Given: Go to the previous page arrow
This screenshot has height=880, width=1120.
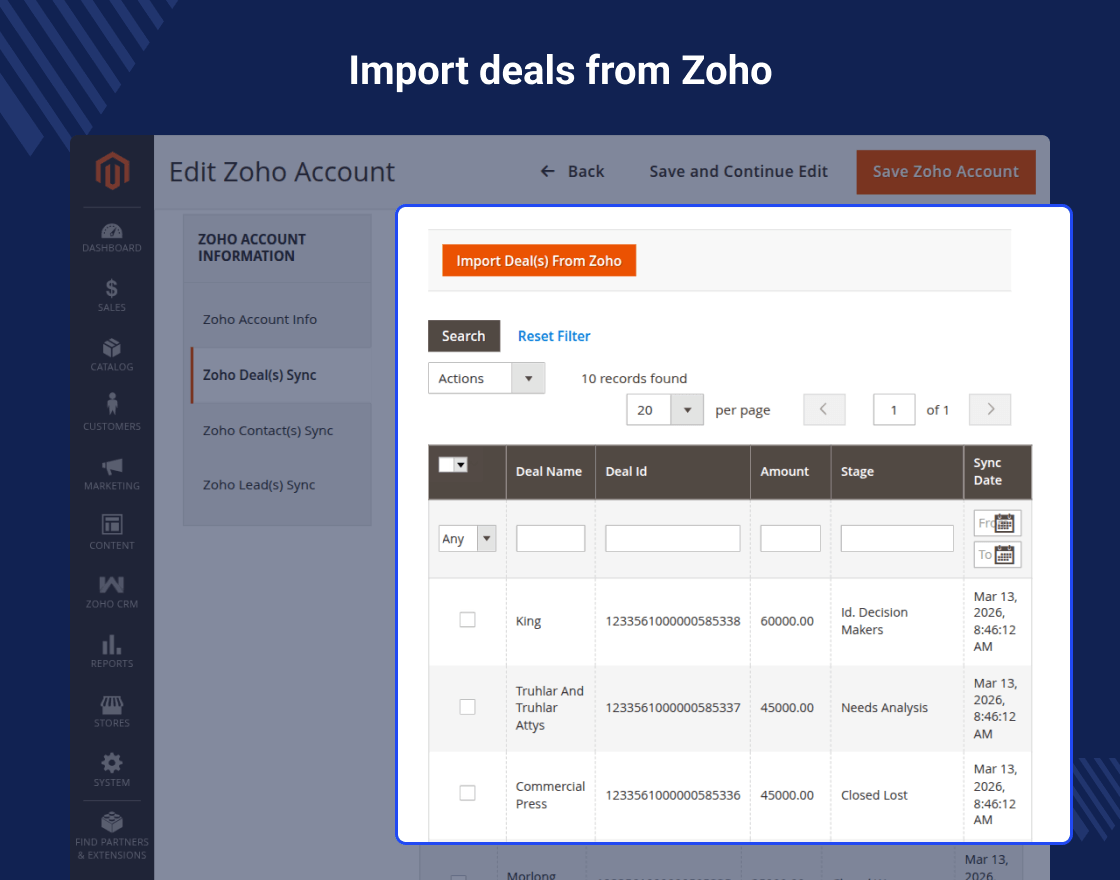Looking at the screenshot, I should (824, 409).
